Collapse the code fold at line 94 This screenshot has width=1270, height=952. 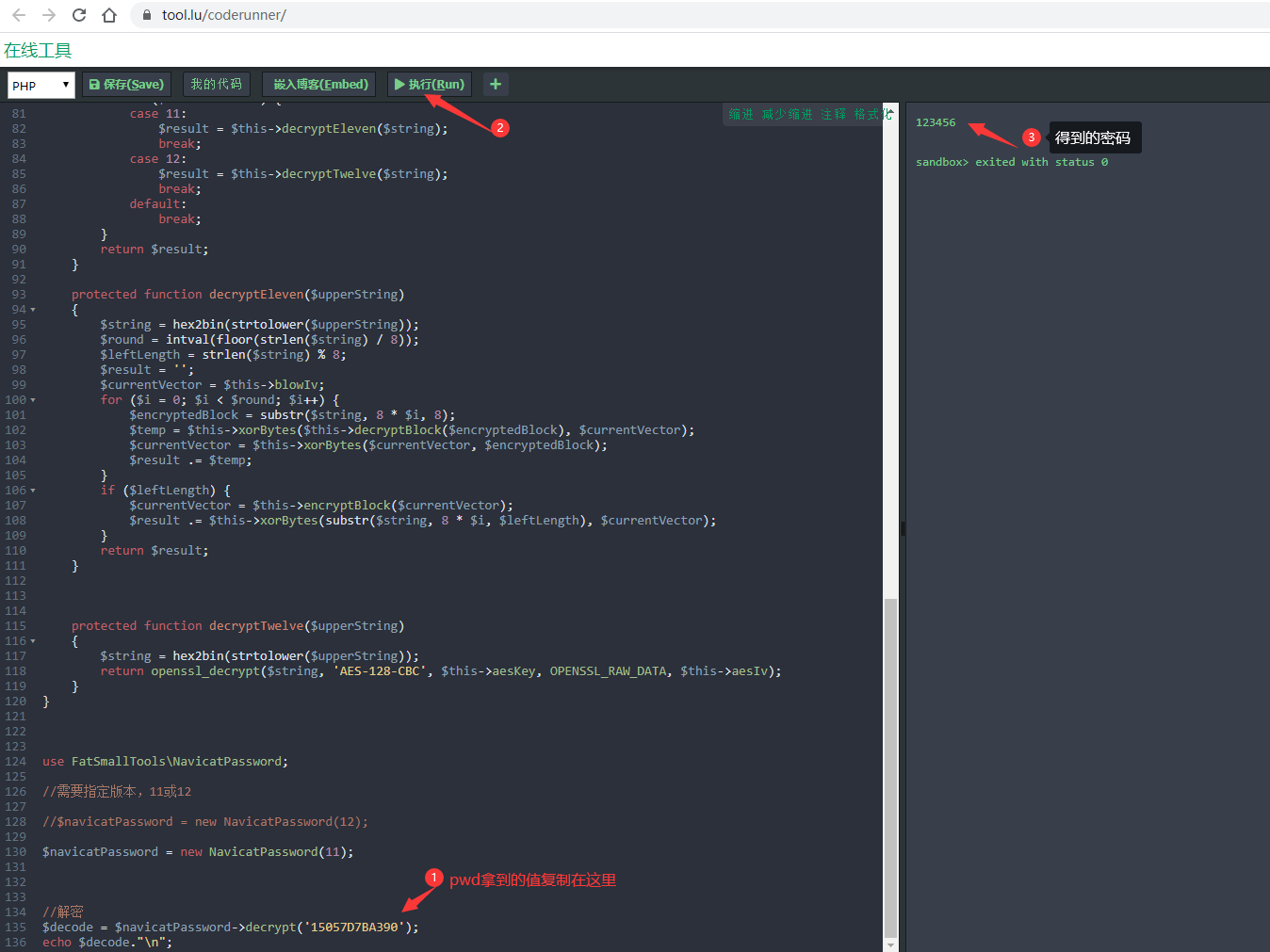pos(33,310)
